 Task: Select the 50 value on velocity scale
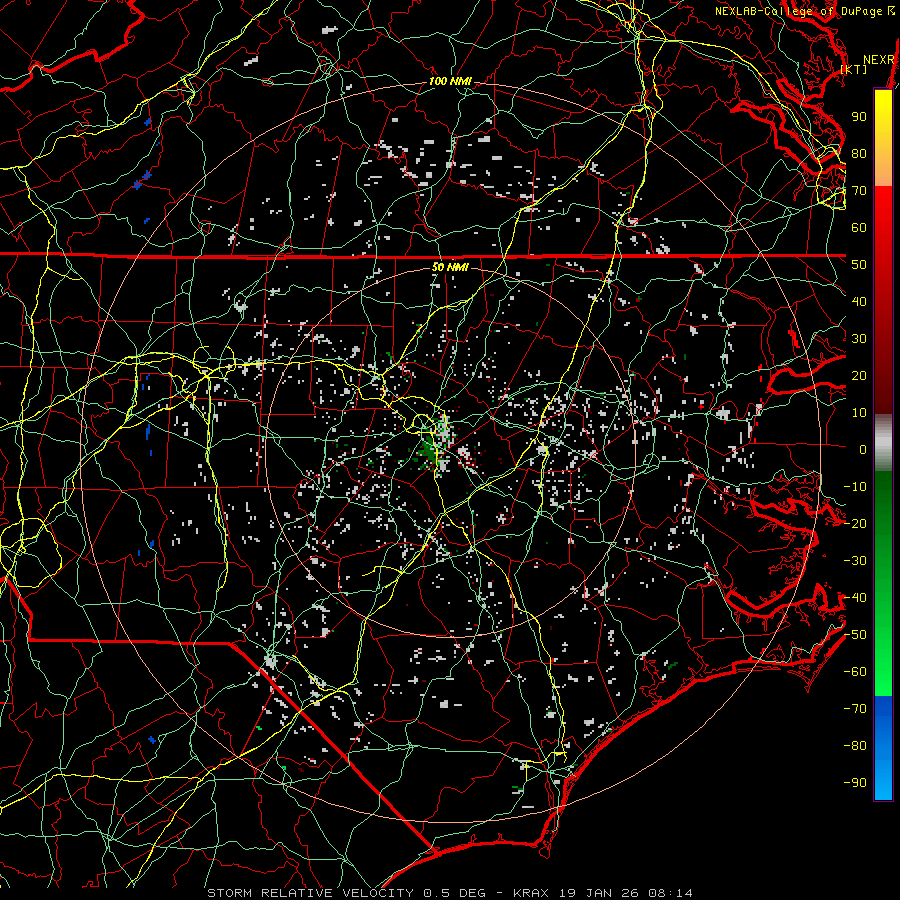pyautogui.click(x=859, y=265)
